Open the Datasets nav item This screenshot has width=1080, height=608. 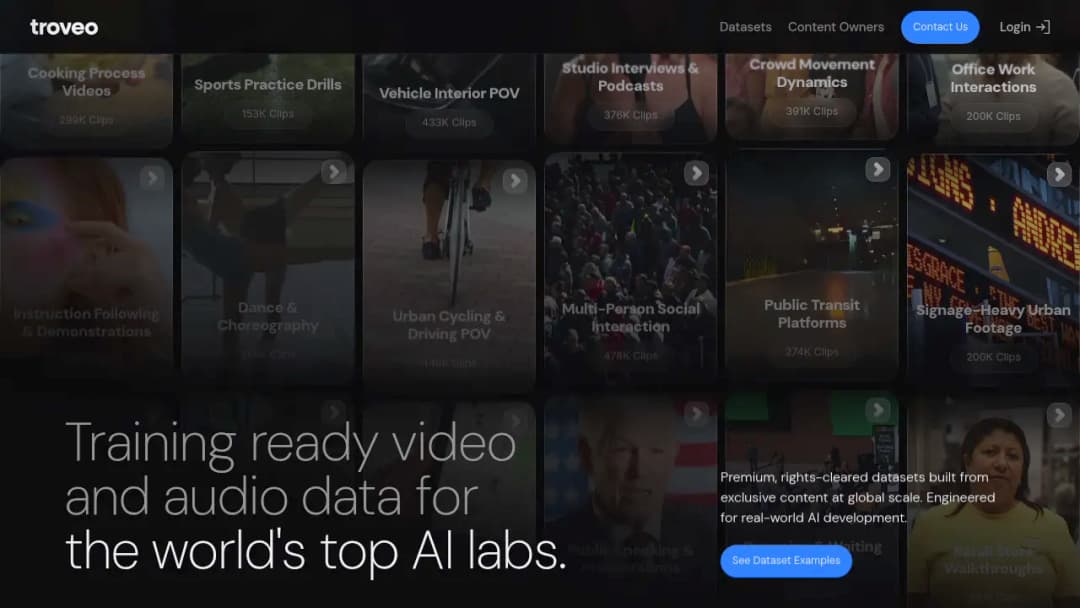(x=745, y=27)
